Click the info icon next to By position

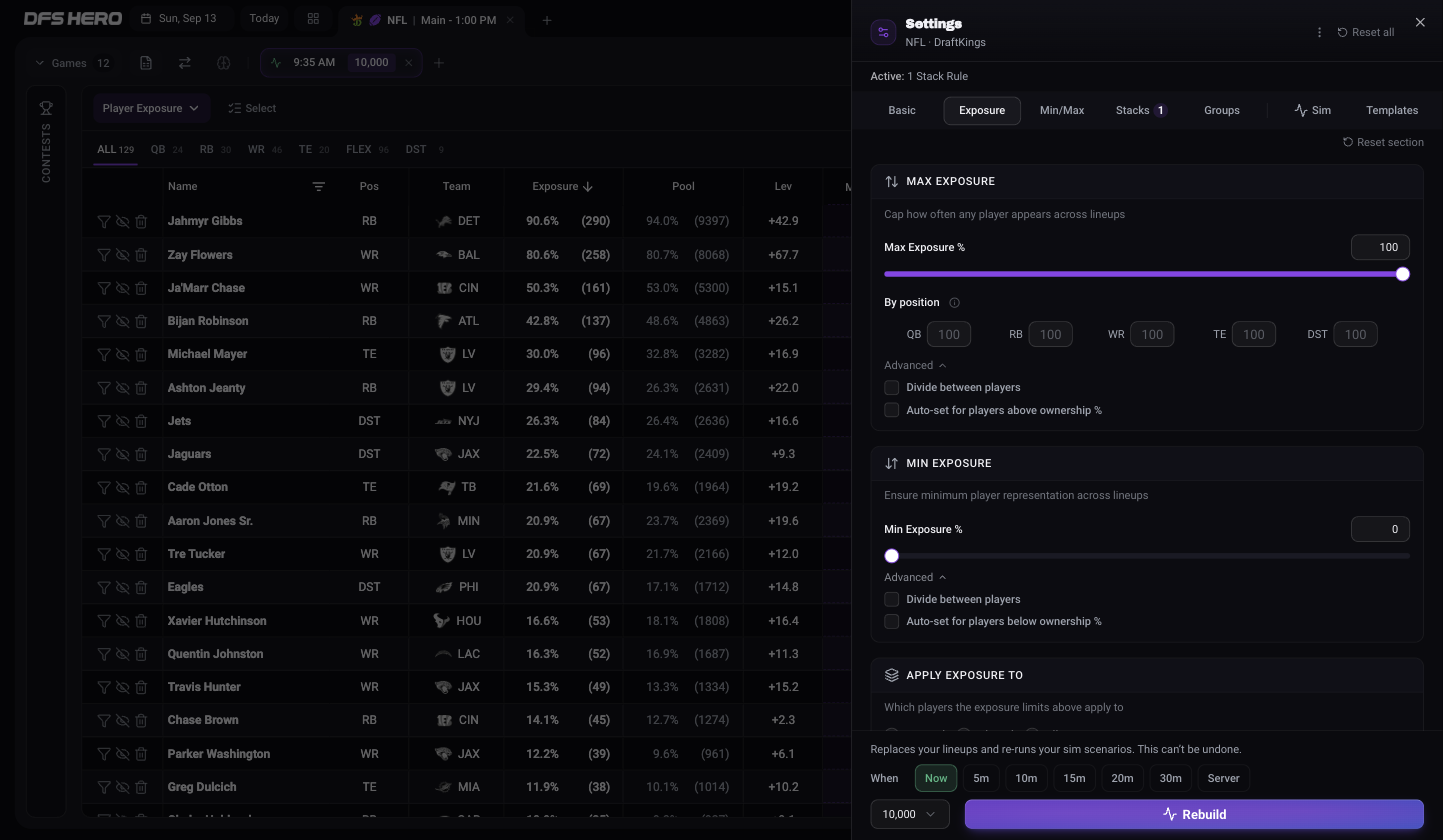tap(954, 303)
